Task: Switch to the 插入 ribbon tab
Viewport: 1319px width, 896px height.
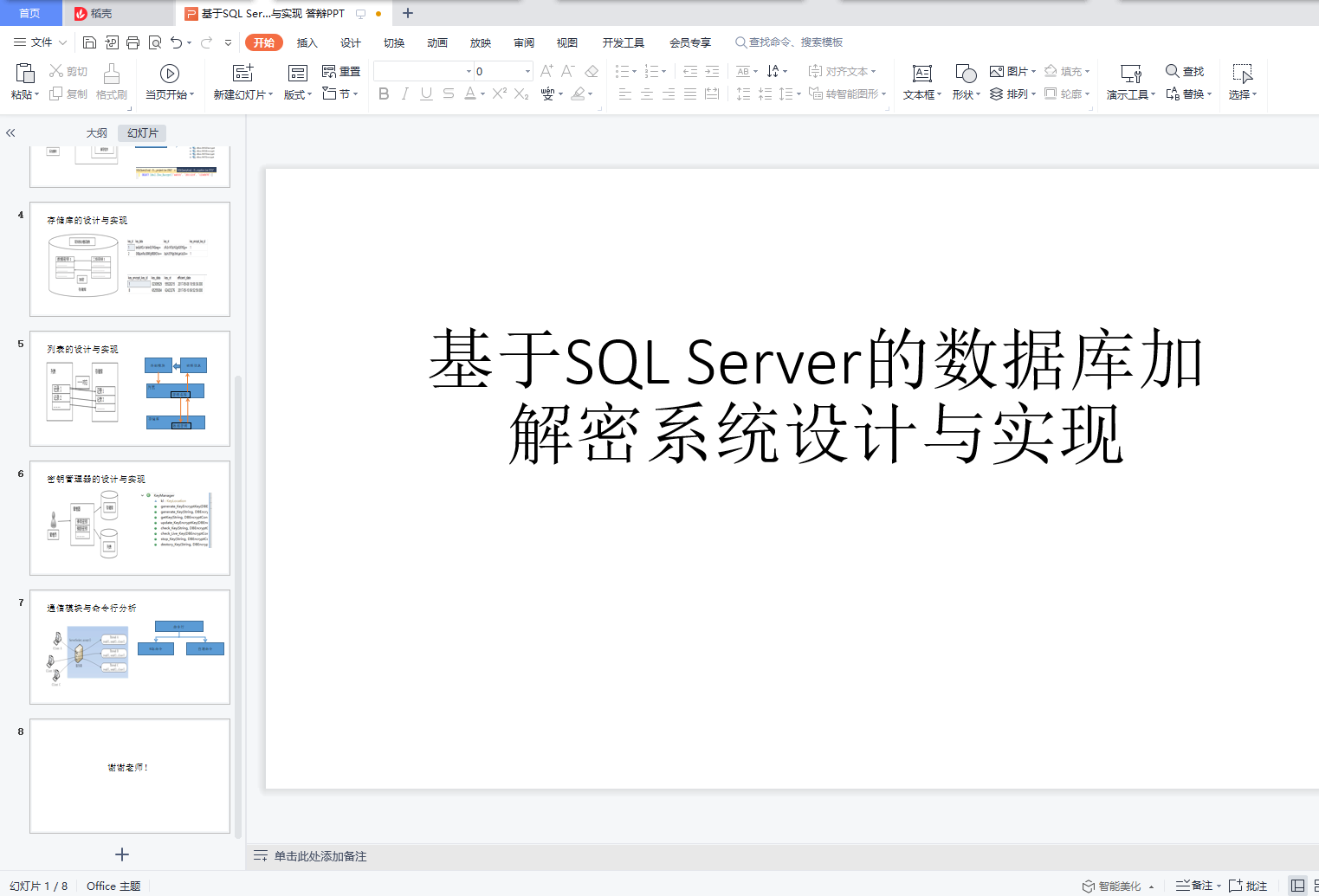Action: click(x=307, y=42)
